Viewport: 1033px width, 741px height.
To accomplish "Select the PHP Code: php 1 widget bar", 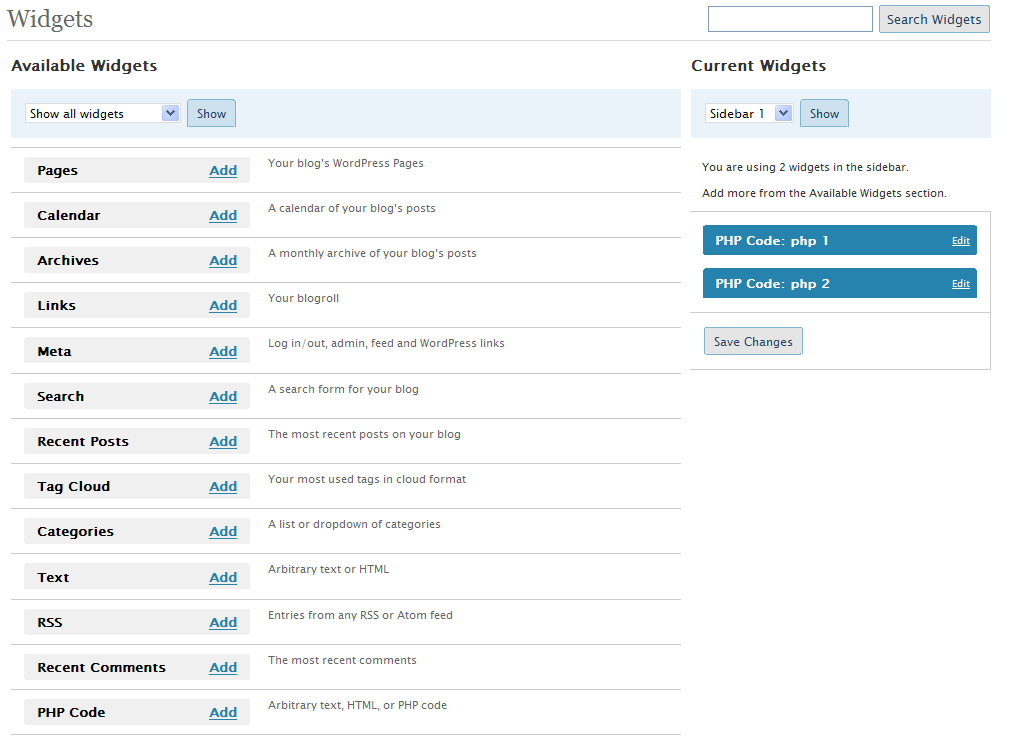I will 839,240.
